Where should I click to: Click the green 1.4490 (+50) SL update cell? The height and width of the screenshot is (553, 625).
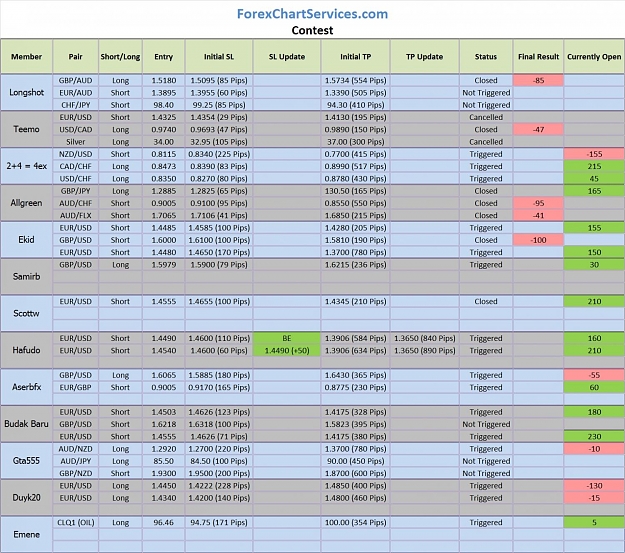click(x=287, y=350)
